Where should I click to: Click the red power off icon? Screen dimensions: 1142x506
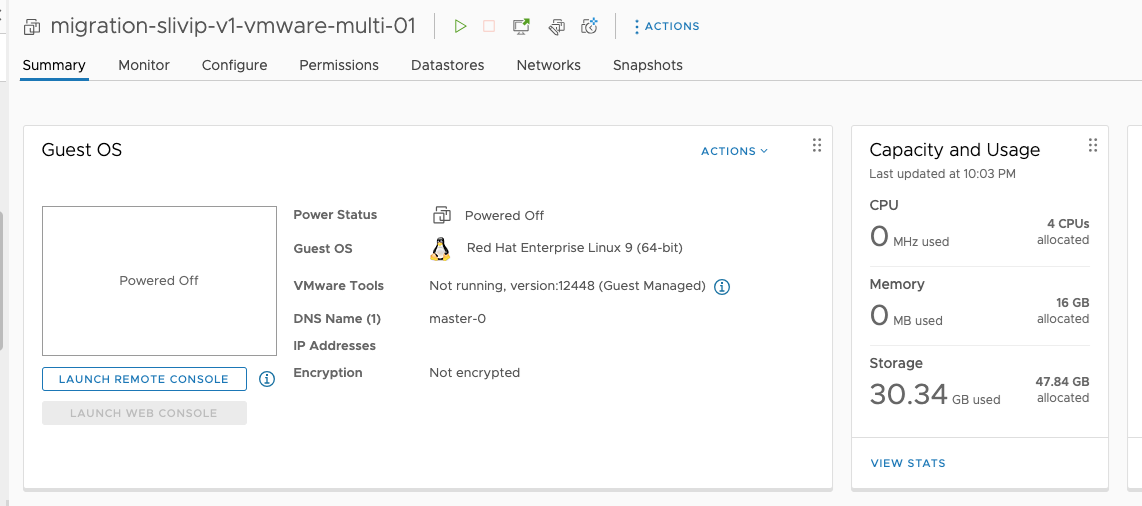coord(489,27)
